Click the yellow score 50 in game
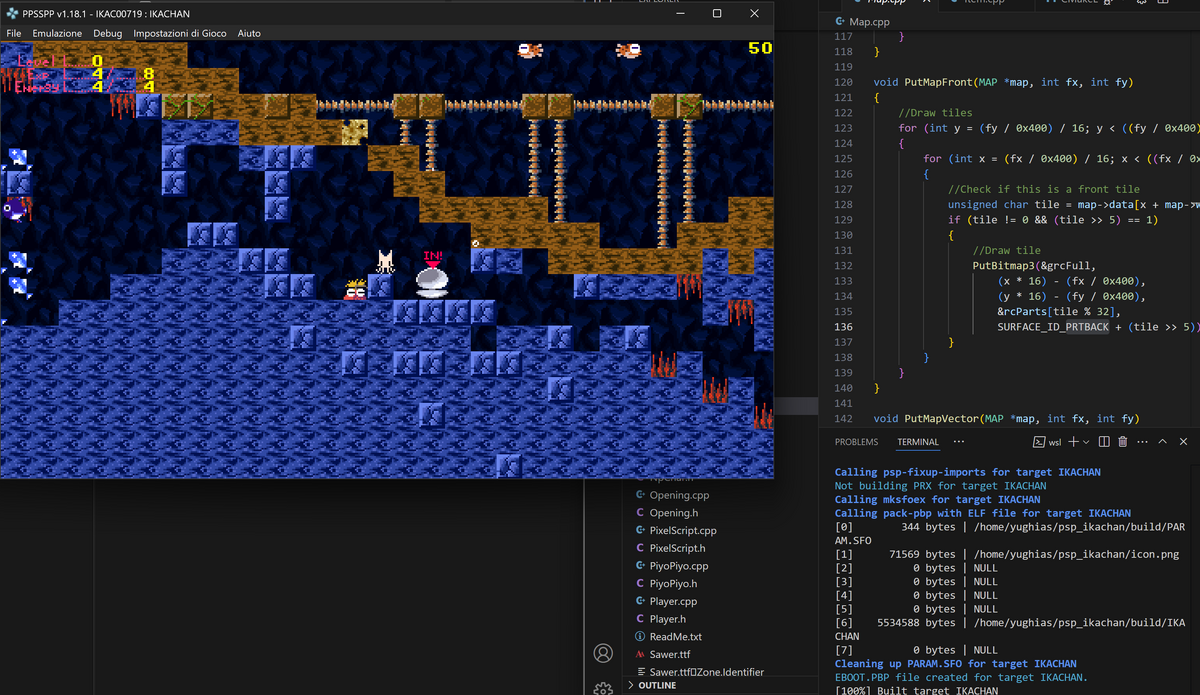1200x695 pixels. [x=760, y=48]
